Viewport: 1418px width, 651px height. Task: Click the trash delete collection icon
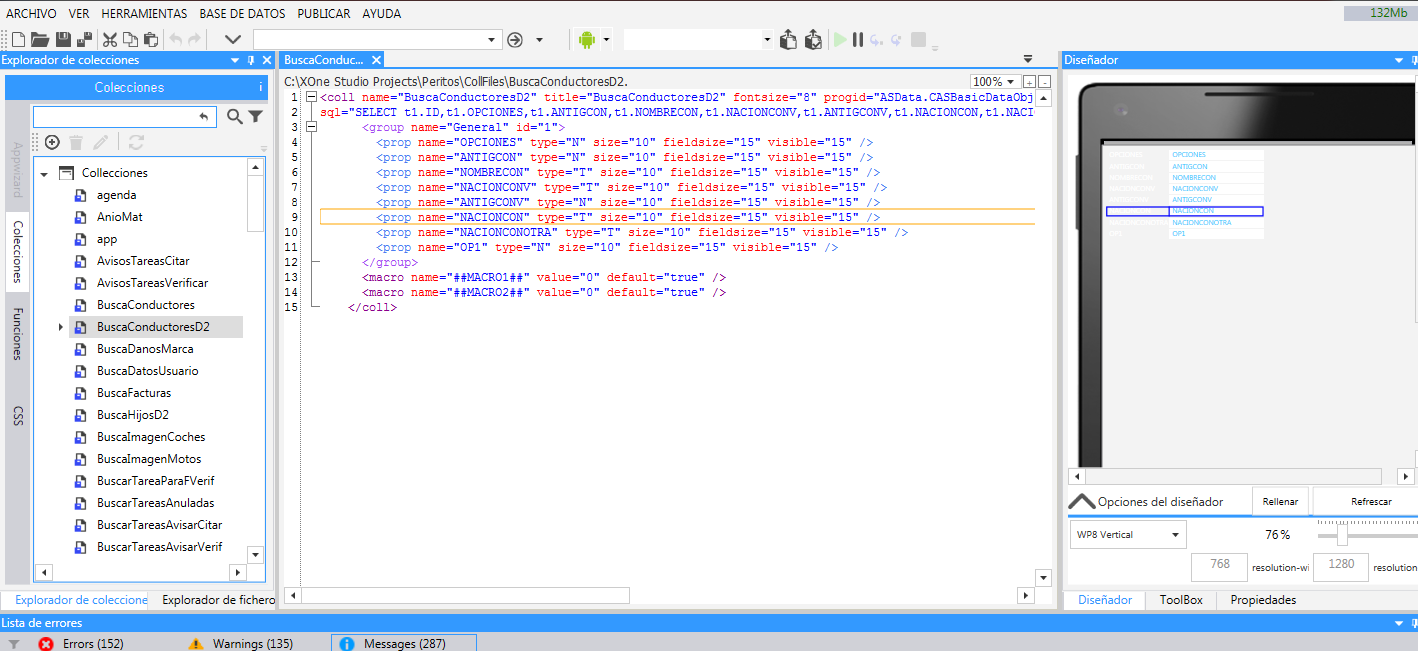pos(75,143)
